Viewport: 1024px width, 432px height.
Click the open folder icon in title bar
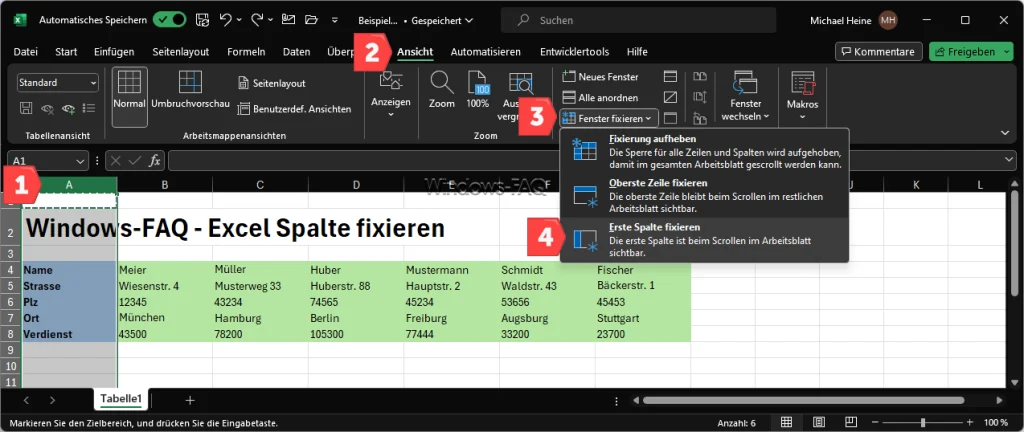[311, 20]
